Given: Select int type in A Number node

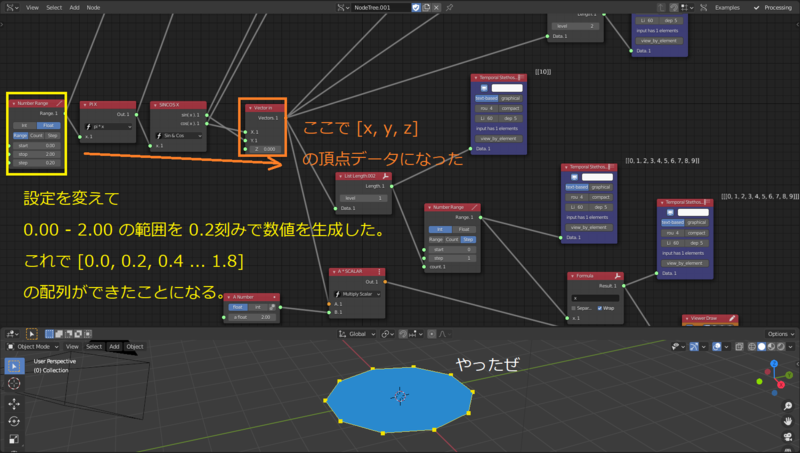Looking at the screenshot, I should [x=258, y=307].
